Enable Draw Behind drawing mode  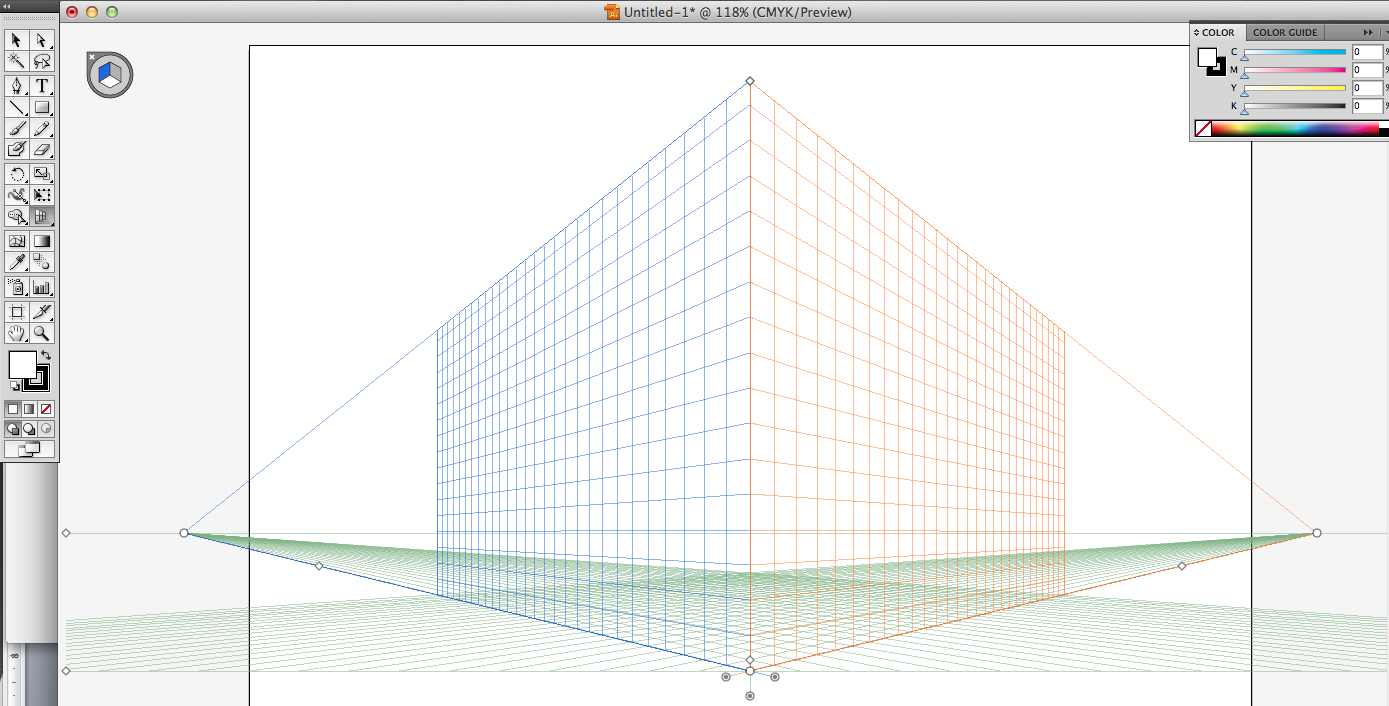tap(29, 429)
